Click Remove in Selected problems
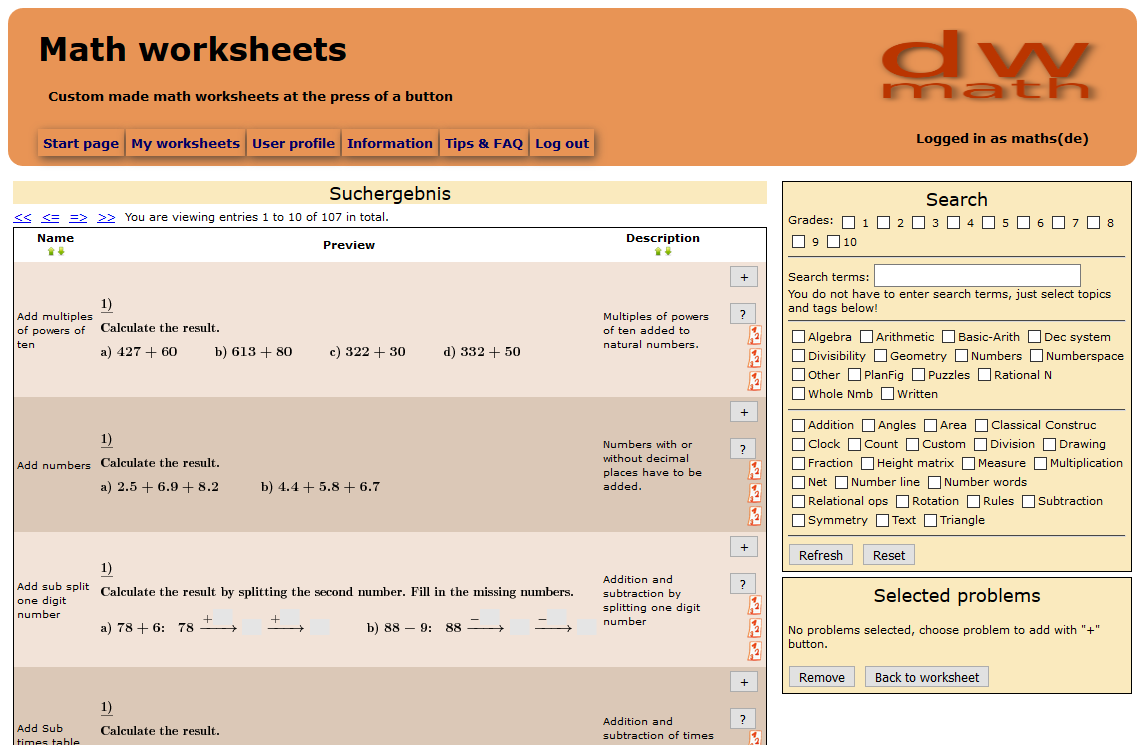Screen dimensions: 1145x745 (822, 677)
